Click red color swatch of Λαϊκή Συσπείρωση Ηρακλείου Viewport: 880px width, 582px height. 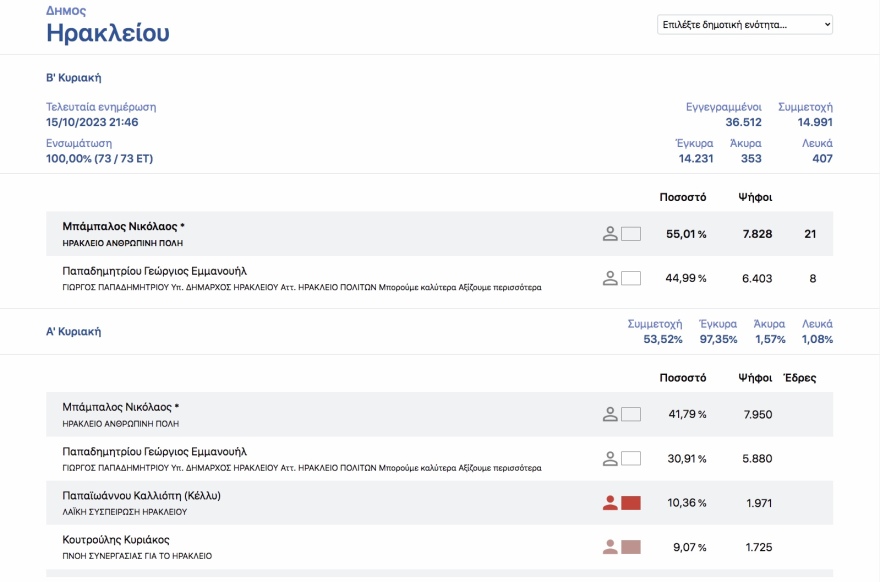pos(631,503)
